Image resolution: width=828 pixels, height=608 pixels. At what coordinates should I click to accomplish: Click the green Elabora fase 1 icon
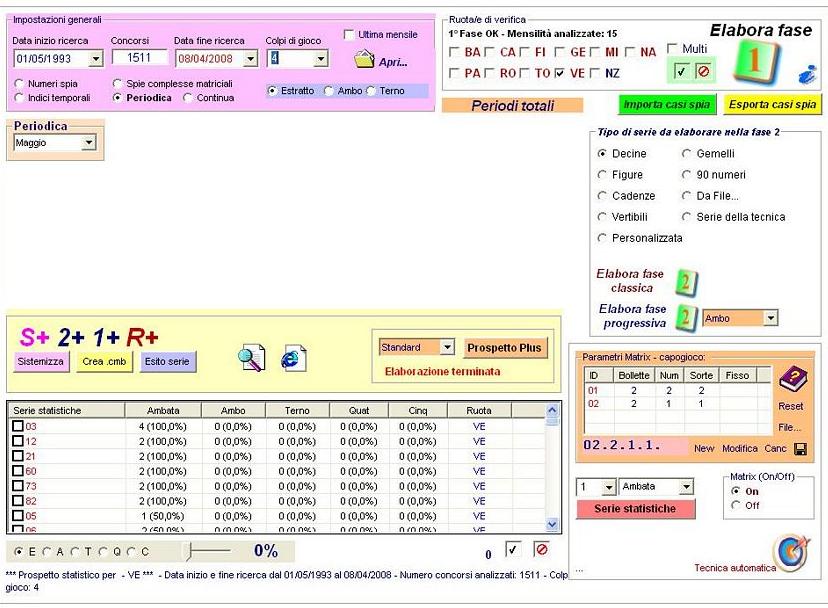(x=755, y=61)
